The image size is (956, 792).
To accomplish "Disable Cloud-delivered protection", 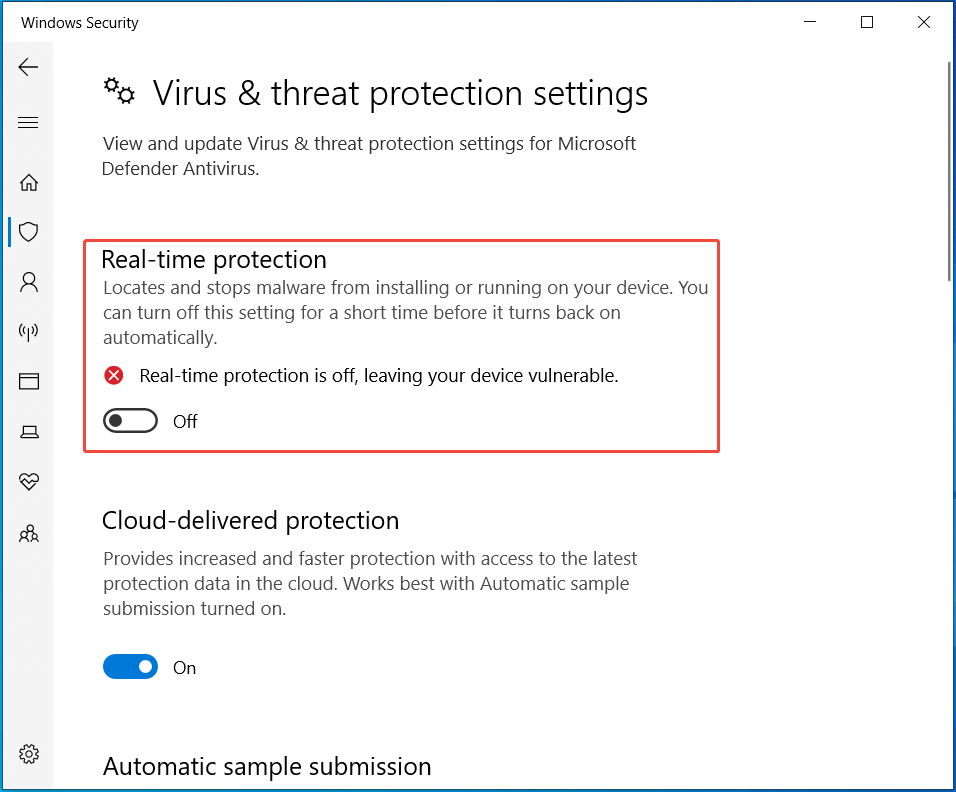I will (x=130, y=666).
